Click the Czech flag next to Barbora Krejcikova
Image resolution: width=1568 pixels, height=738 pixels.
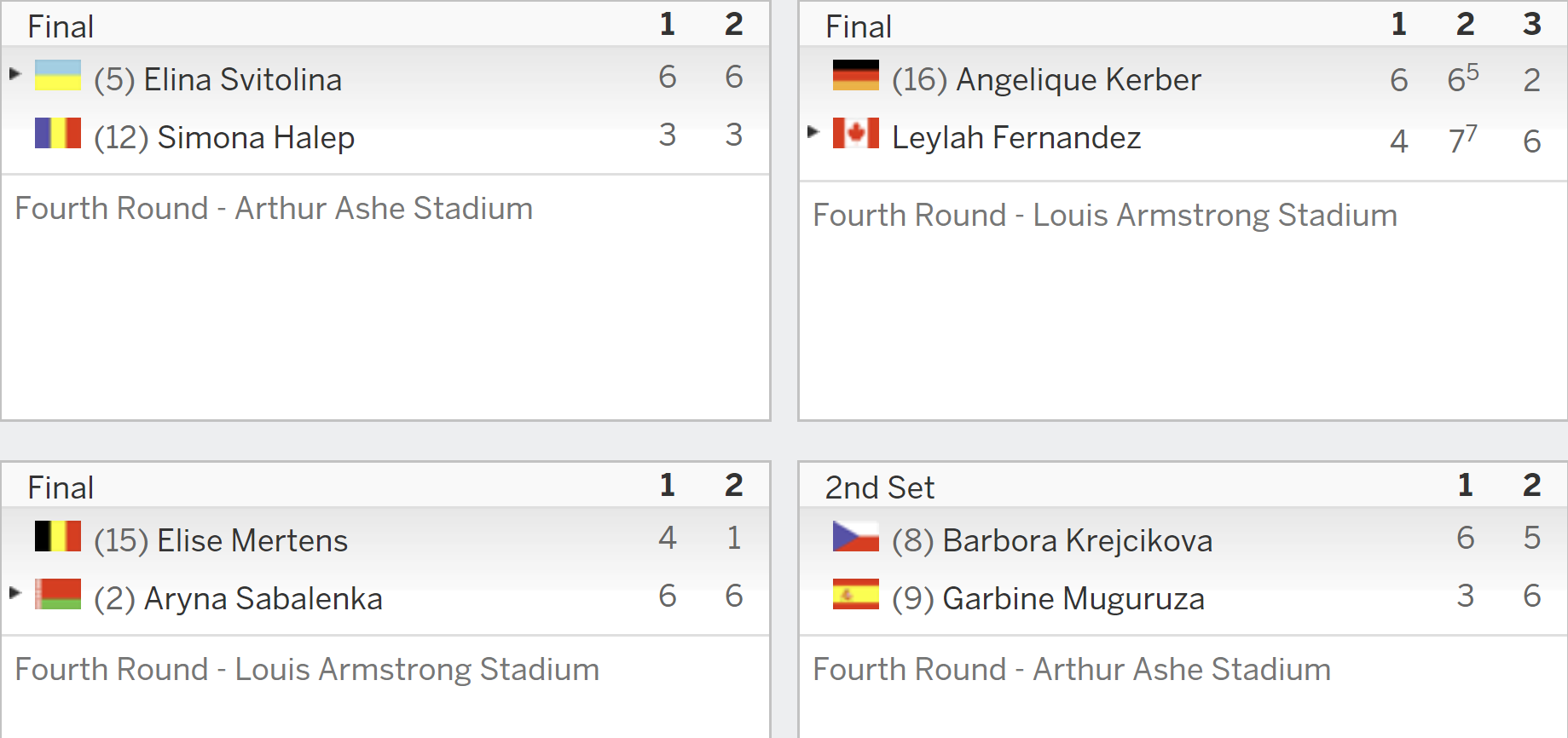(x=856, y=536)
